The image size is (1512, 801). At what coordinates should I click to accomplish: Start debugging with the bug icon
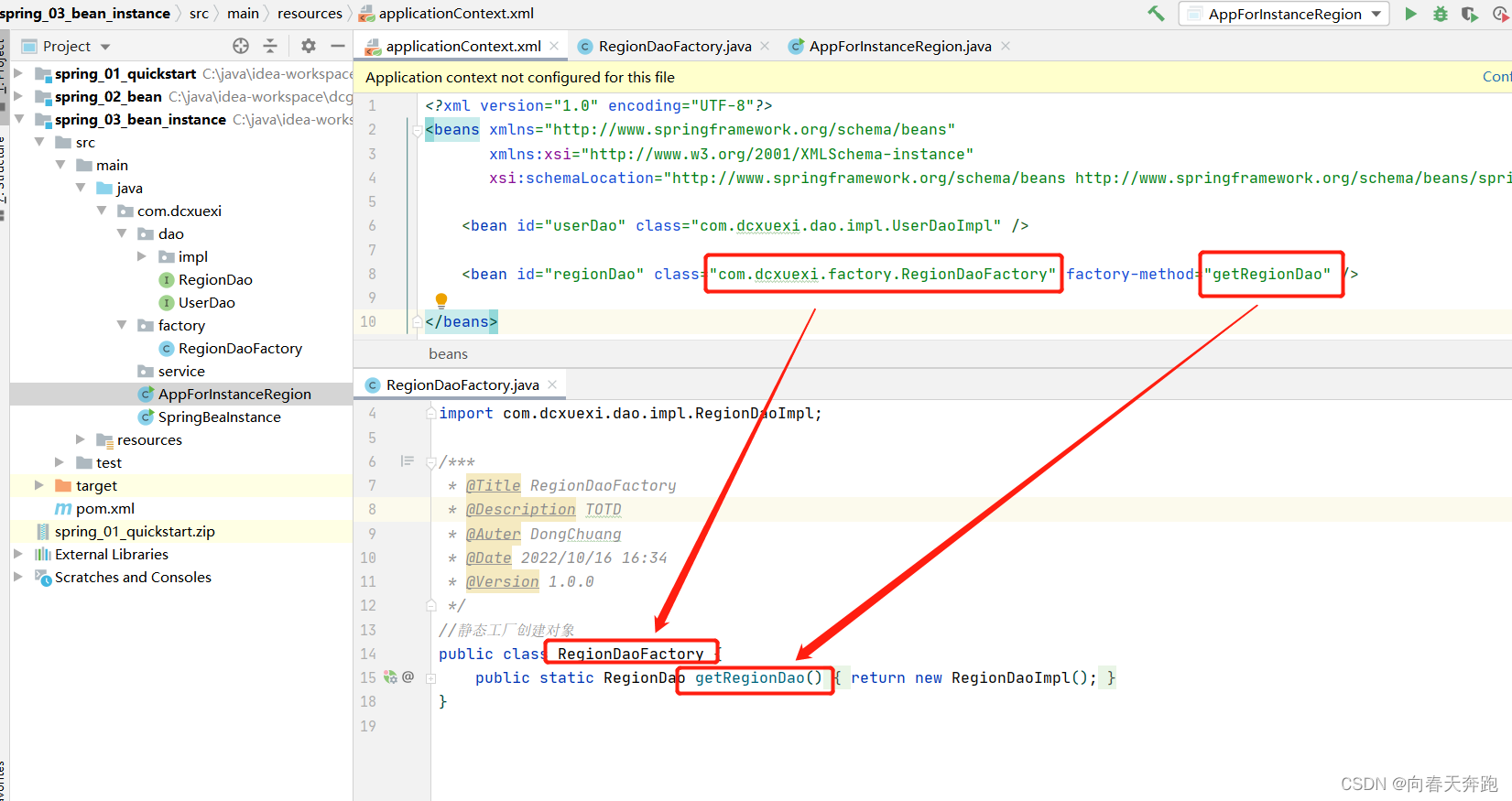1440,14
